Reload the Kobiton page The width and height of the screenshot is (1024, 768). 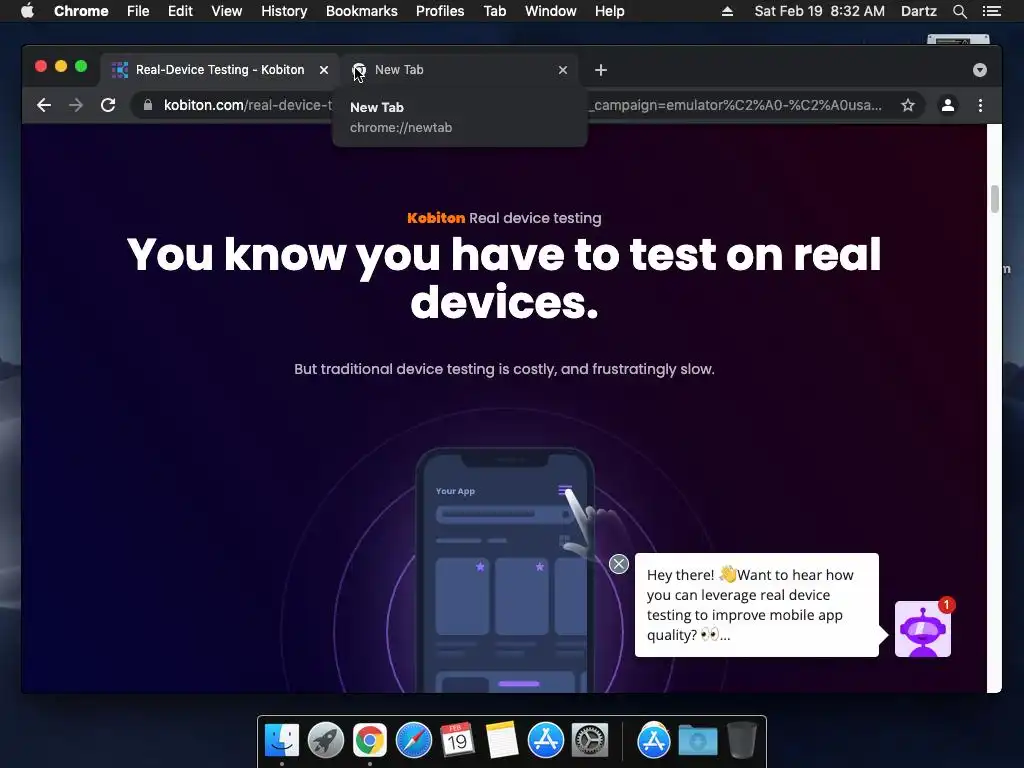coord(108,105)
